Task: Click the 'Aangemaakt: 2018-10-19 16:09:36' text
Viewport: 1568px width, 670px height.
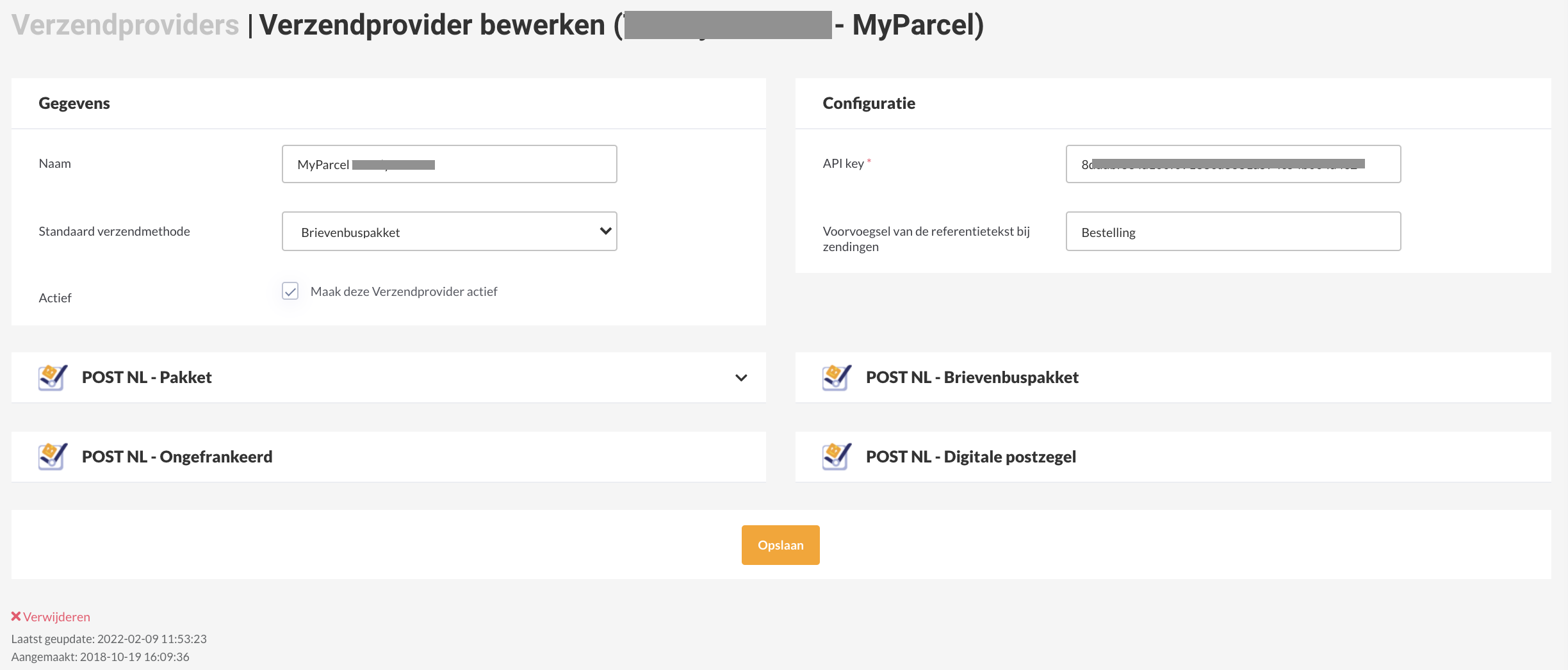Action: click(x=100, y=657)
